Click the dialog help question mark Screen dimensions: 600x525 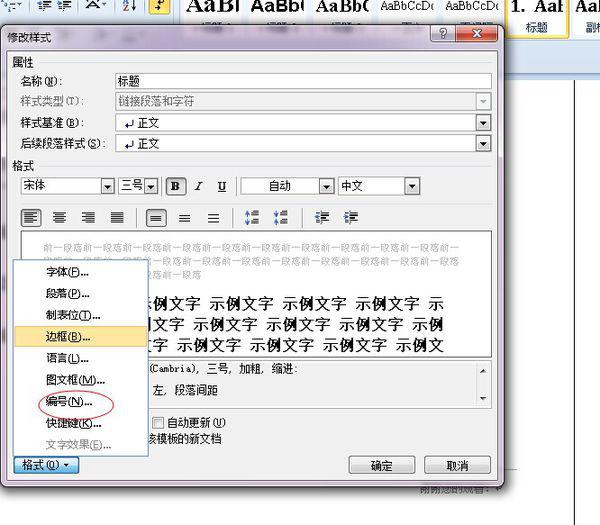click(x=443, y=34)
